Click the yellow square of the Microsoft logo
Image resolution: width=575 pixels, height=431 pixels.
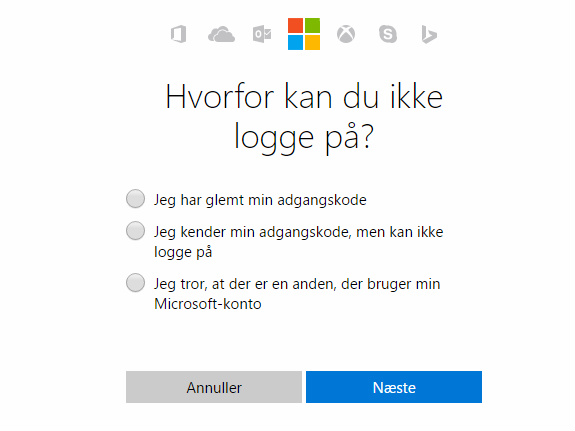tap(312, 42)
